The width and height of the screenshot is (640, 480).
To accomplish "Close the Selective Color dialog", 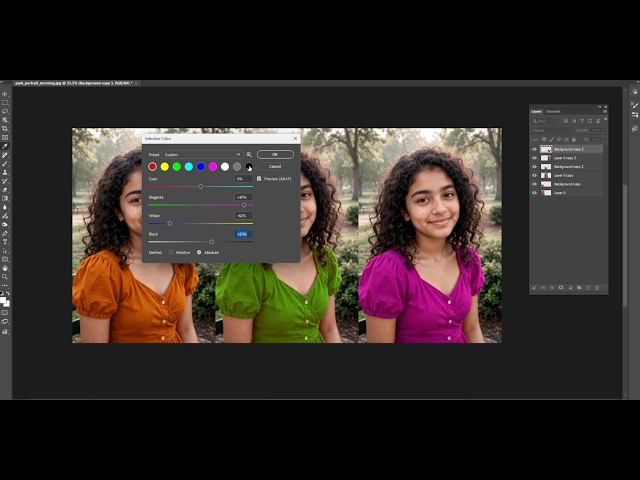I will coord(296,139).
